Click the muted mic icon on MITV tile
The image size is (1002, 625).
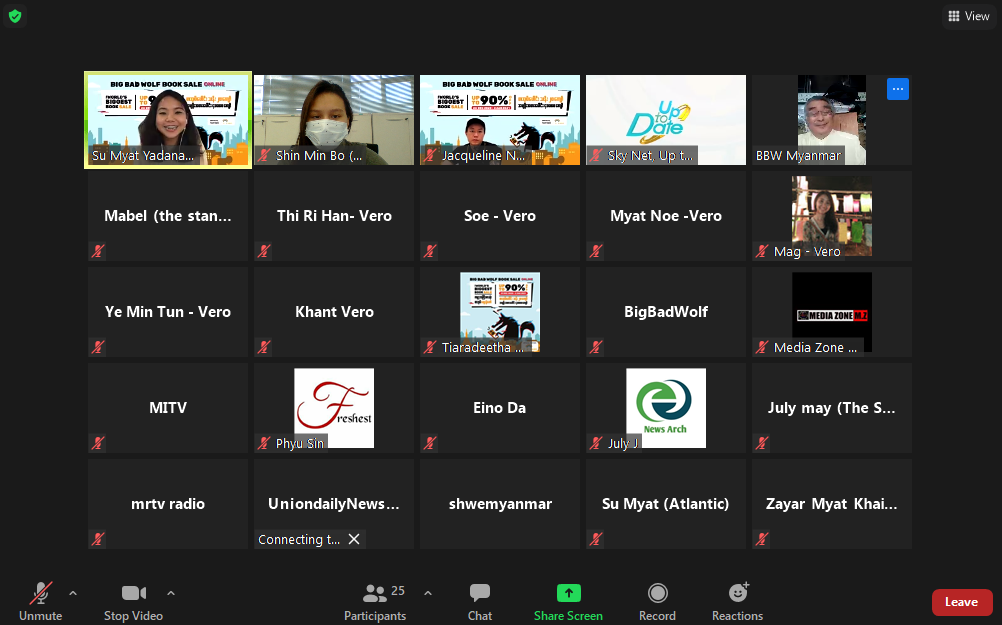98,443
